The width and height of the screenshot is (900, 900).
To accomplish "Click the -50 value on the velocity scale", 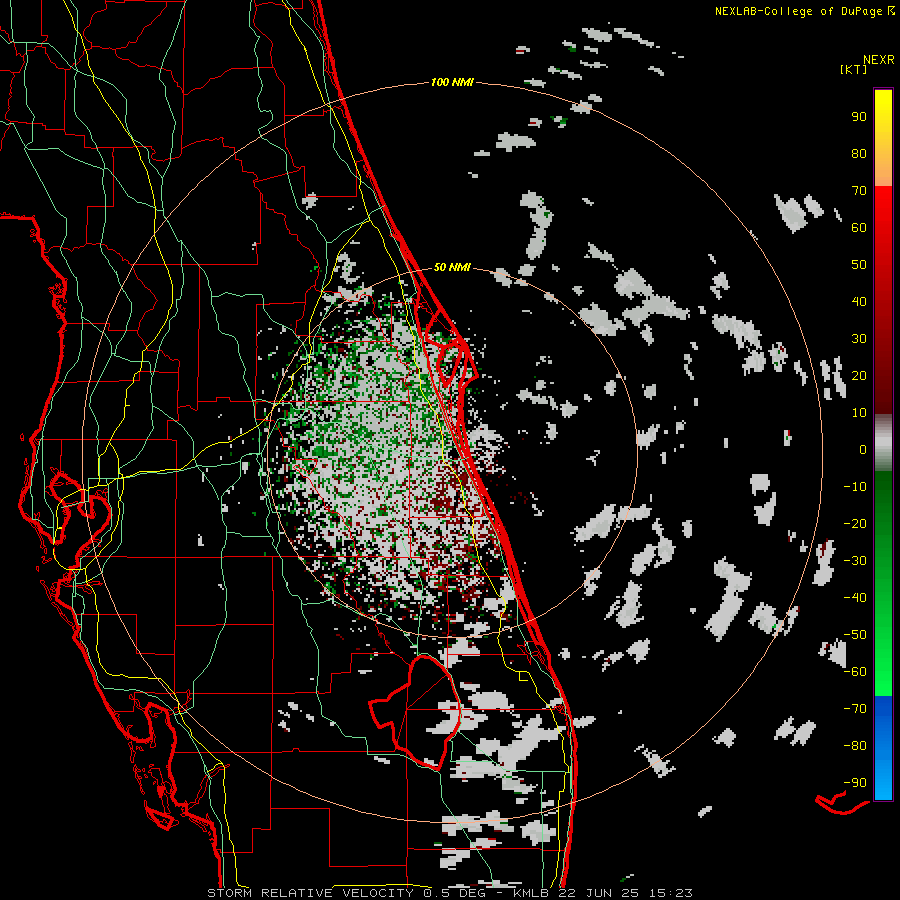I will 855,635.
